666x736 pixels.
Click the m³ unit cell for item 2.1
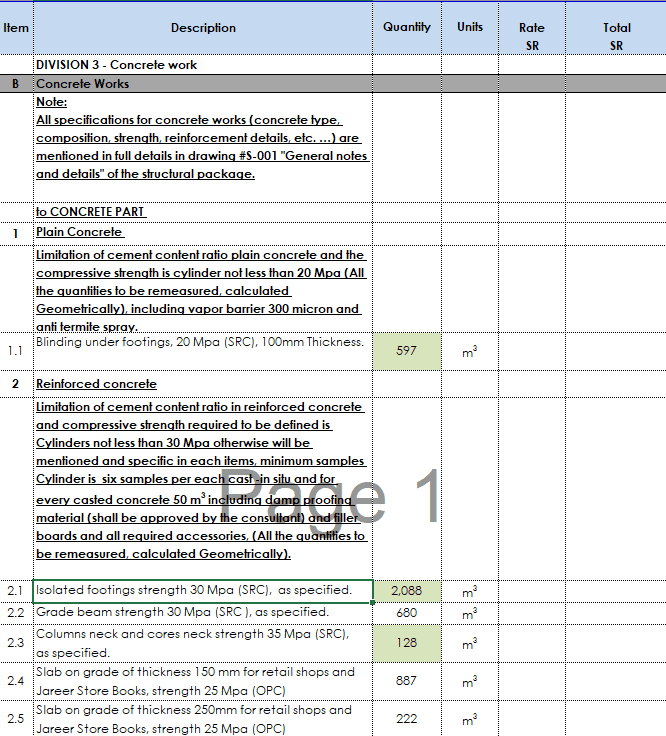point(470,591)
